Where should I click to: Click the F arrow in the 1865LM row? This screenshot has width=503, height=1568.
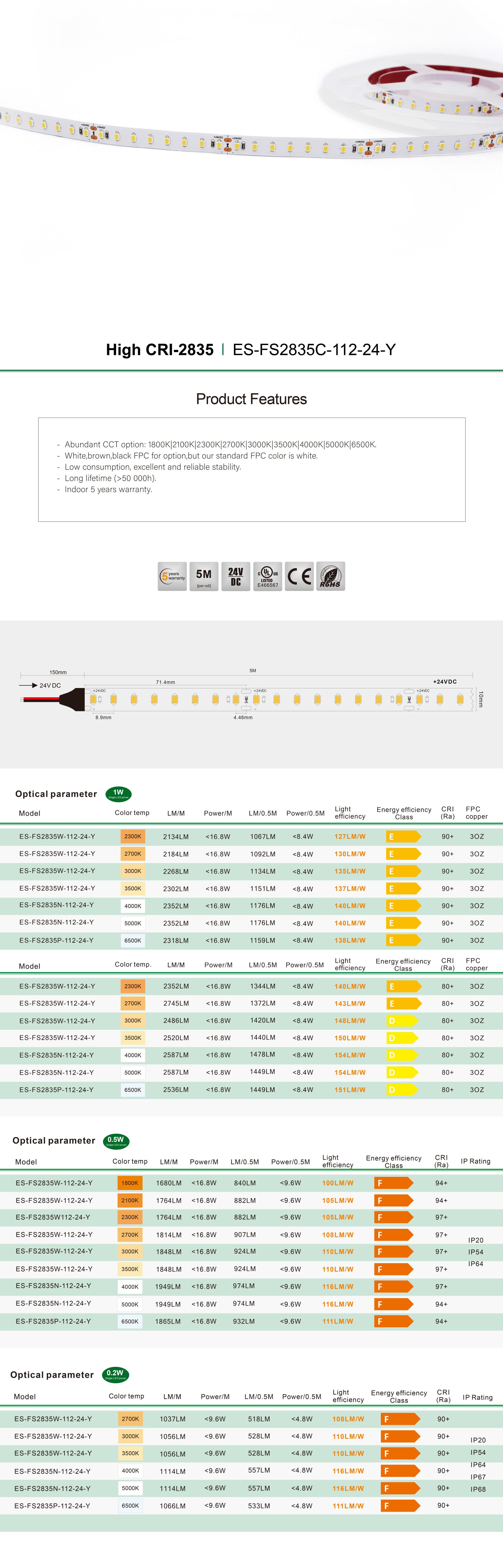pyautogui.click(x=393, y=1321)
